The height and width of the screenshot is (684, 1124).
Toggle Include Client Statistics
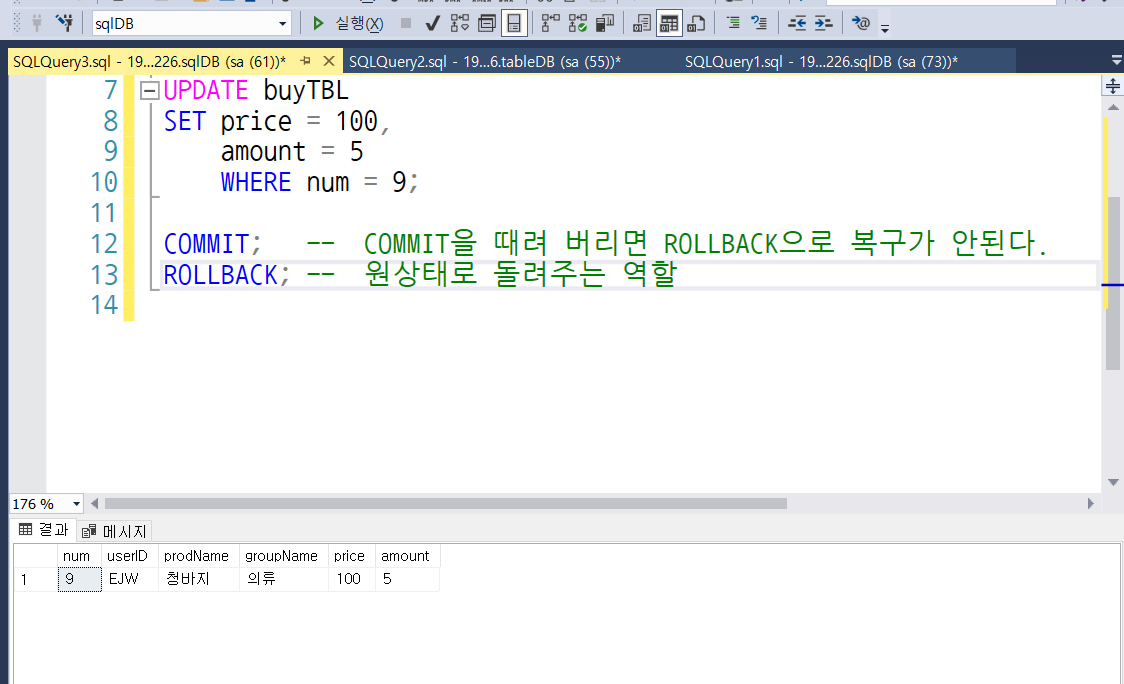[x=605, y=24]
